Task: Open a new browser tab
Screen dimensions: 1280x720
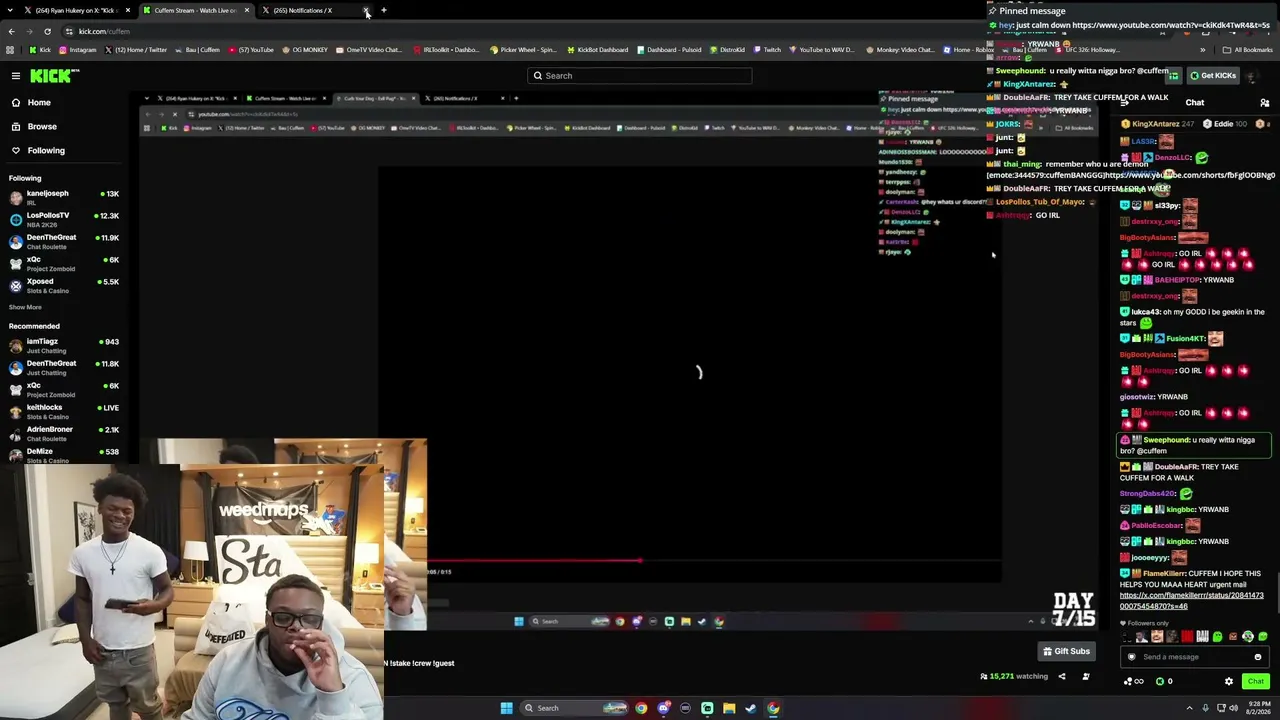Action: tap(384, 10)
